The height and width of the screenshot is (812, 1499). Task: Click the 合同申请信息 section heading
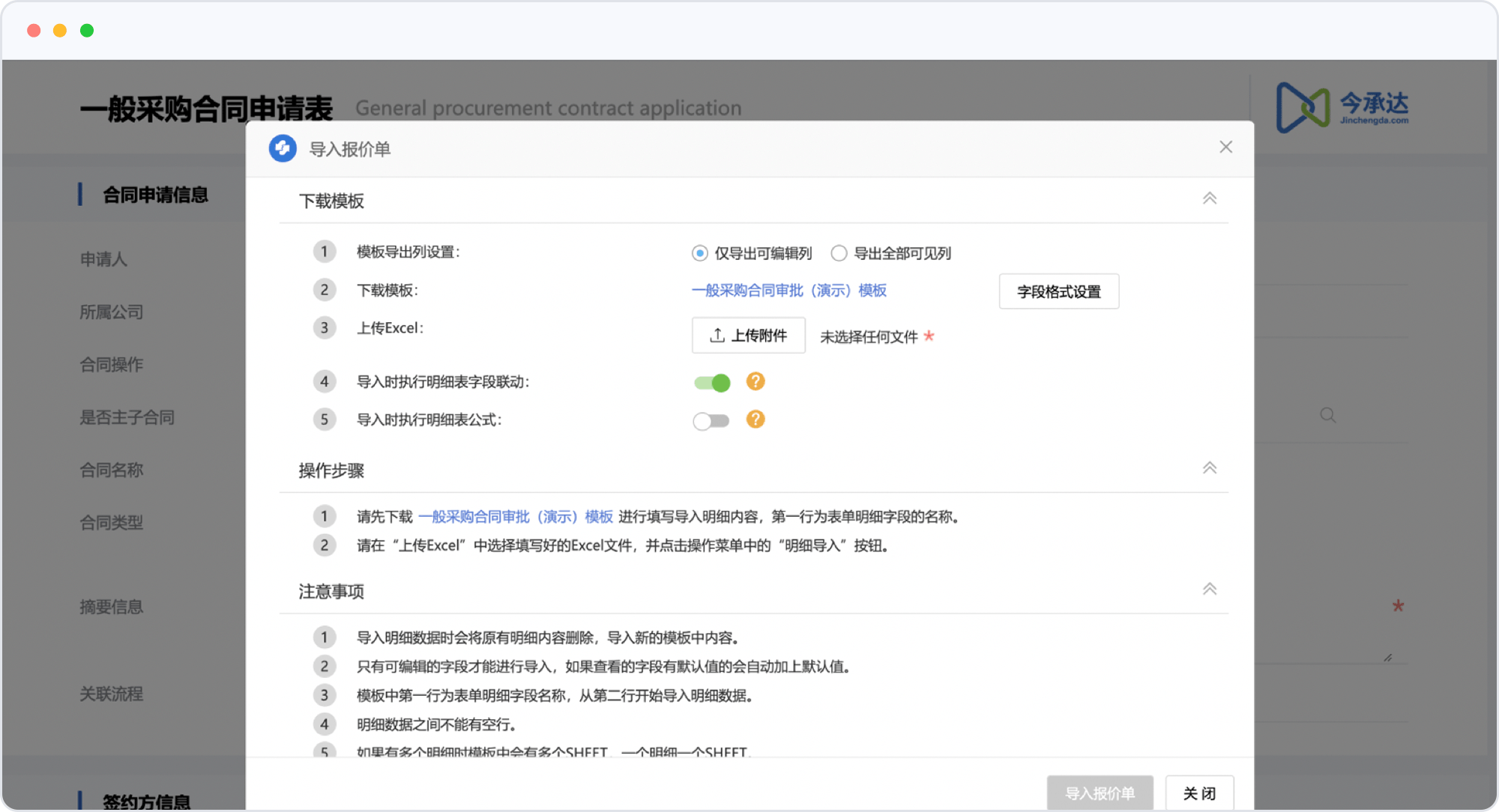pyautogui.click(x=155, y=195)
